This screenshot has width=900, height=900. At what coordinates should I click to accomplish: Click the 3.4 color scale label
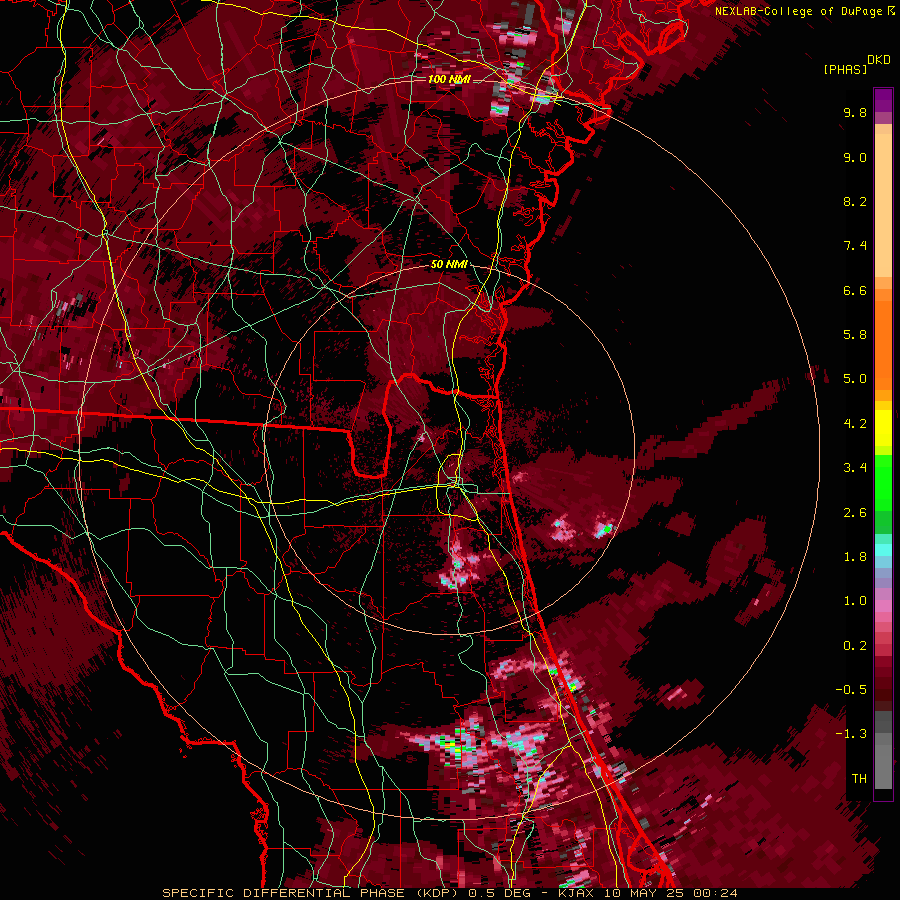coord(855,468)
